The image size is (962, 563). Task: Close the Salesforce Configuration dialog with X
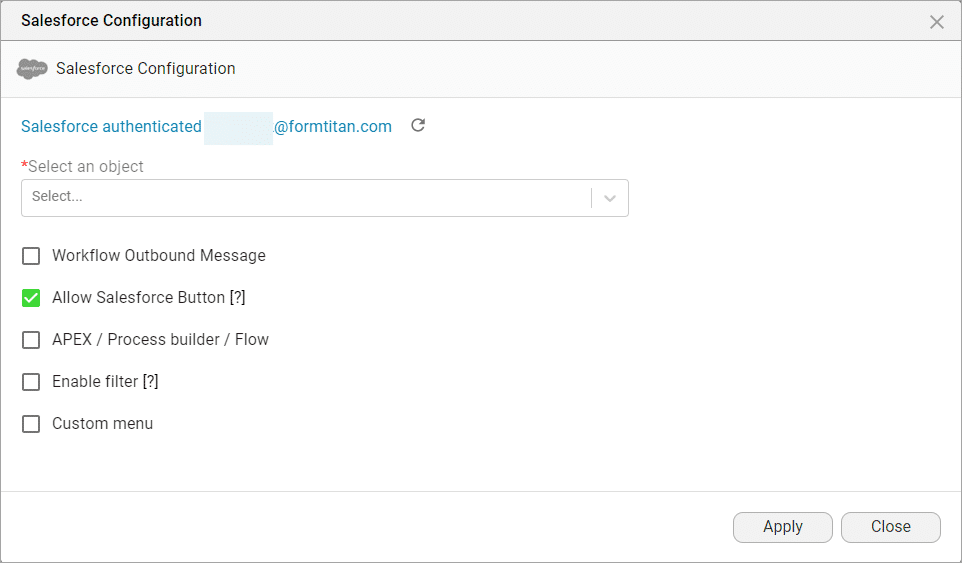point(936,22)
